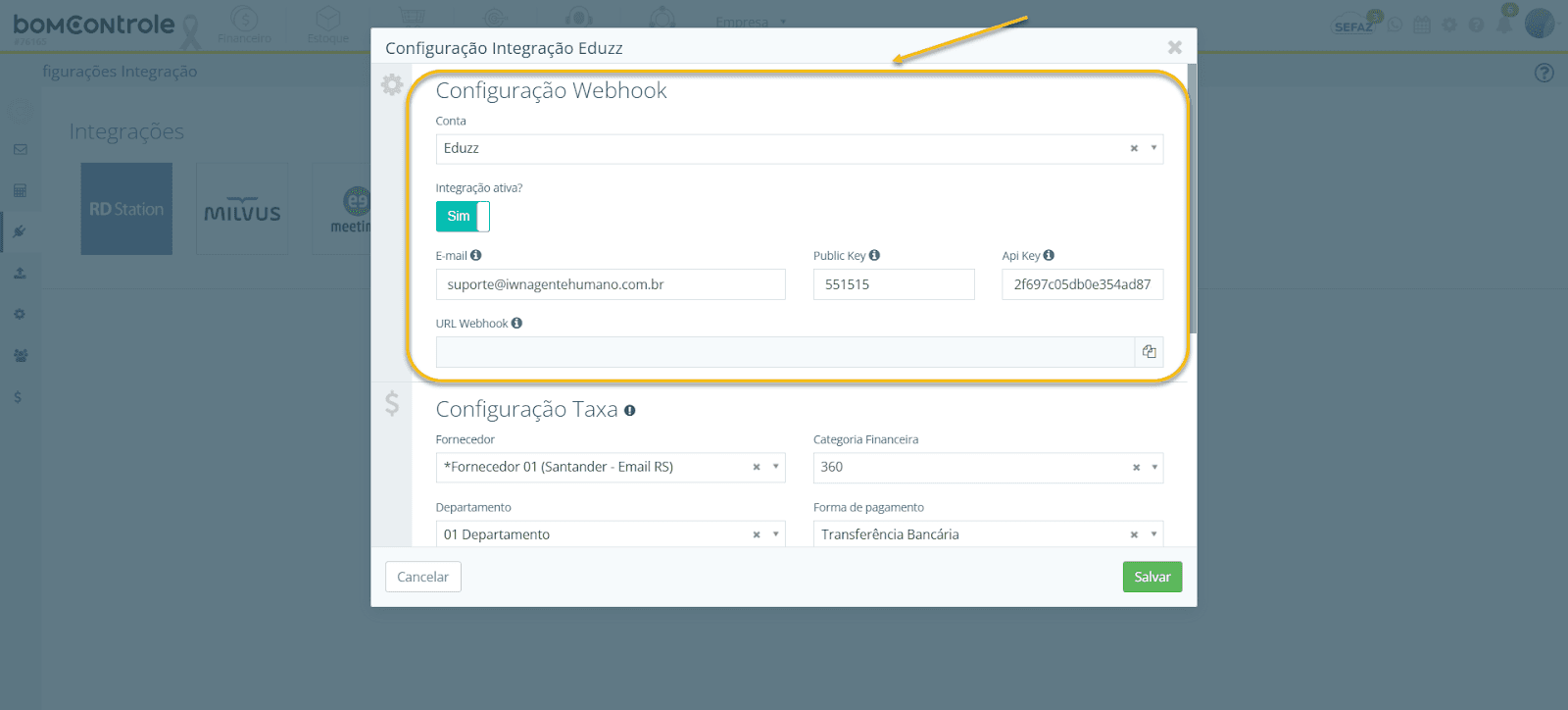Open the Estoque menu in header
Image resolution: width=1568 pixels, height=710 pixels.
327,25
